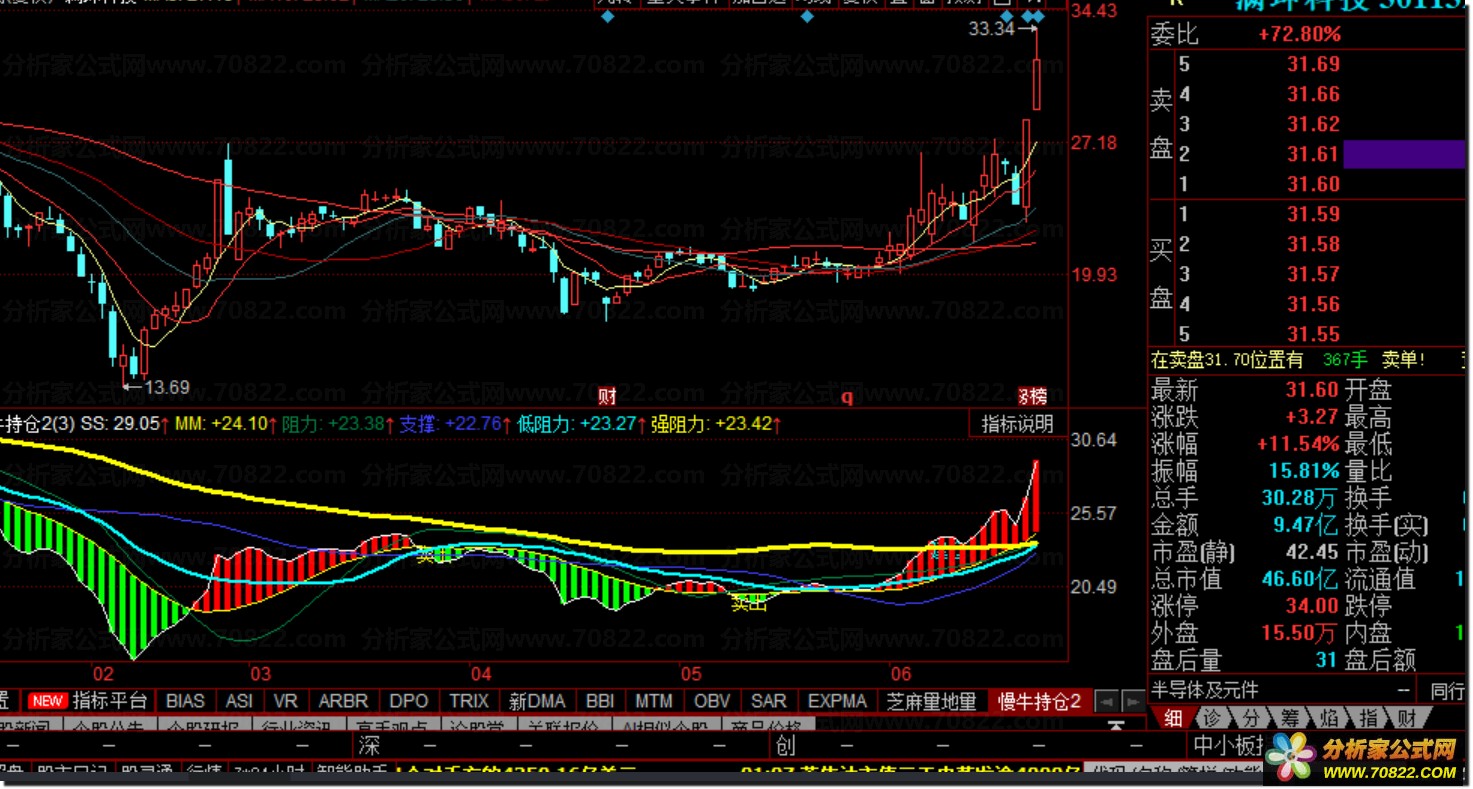Select the VR indicator tab
Viewport: 1473px width, 789px height.
tap(286, 701)
